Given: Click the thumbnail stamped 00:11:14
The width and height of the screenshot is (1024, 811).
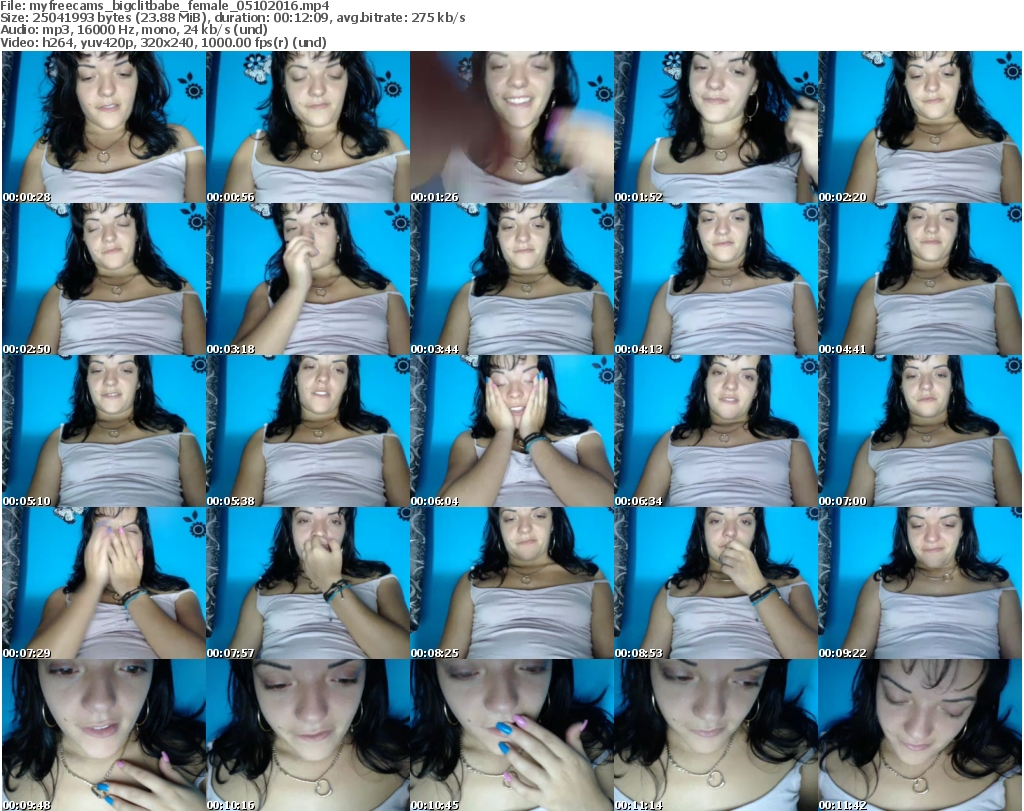Looking at the screenshot, I should [716, 735].
